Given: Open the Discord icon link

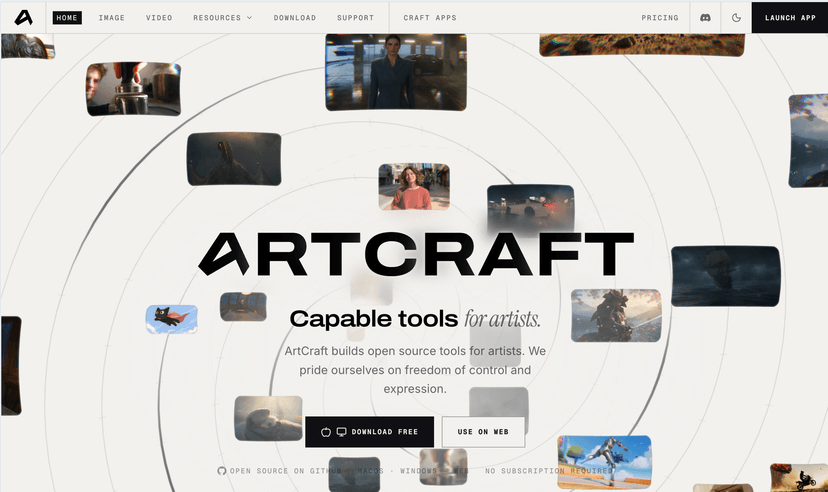Looking at the screenshot, I should pos(705,17).
